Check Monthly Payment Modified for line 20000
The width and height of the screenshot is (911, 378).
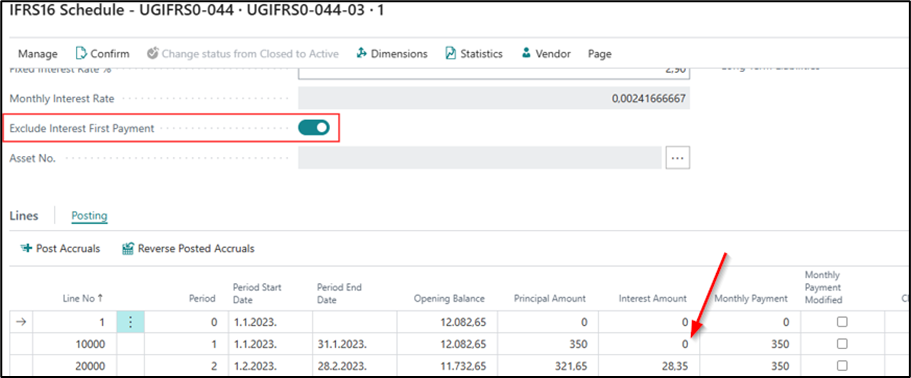pos(842,366)
